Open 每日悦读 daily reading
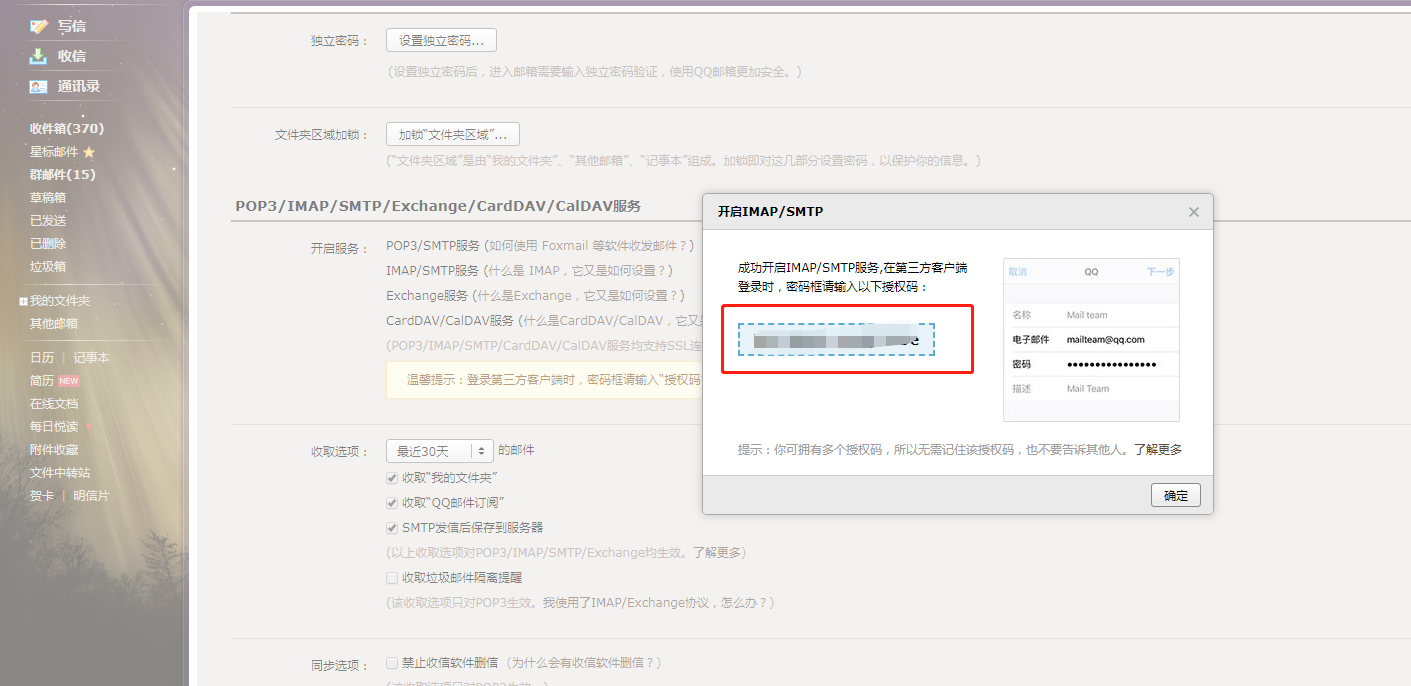This screenshot has height=686, width=1411. tap(54, 427)
